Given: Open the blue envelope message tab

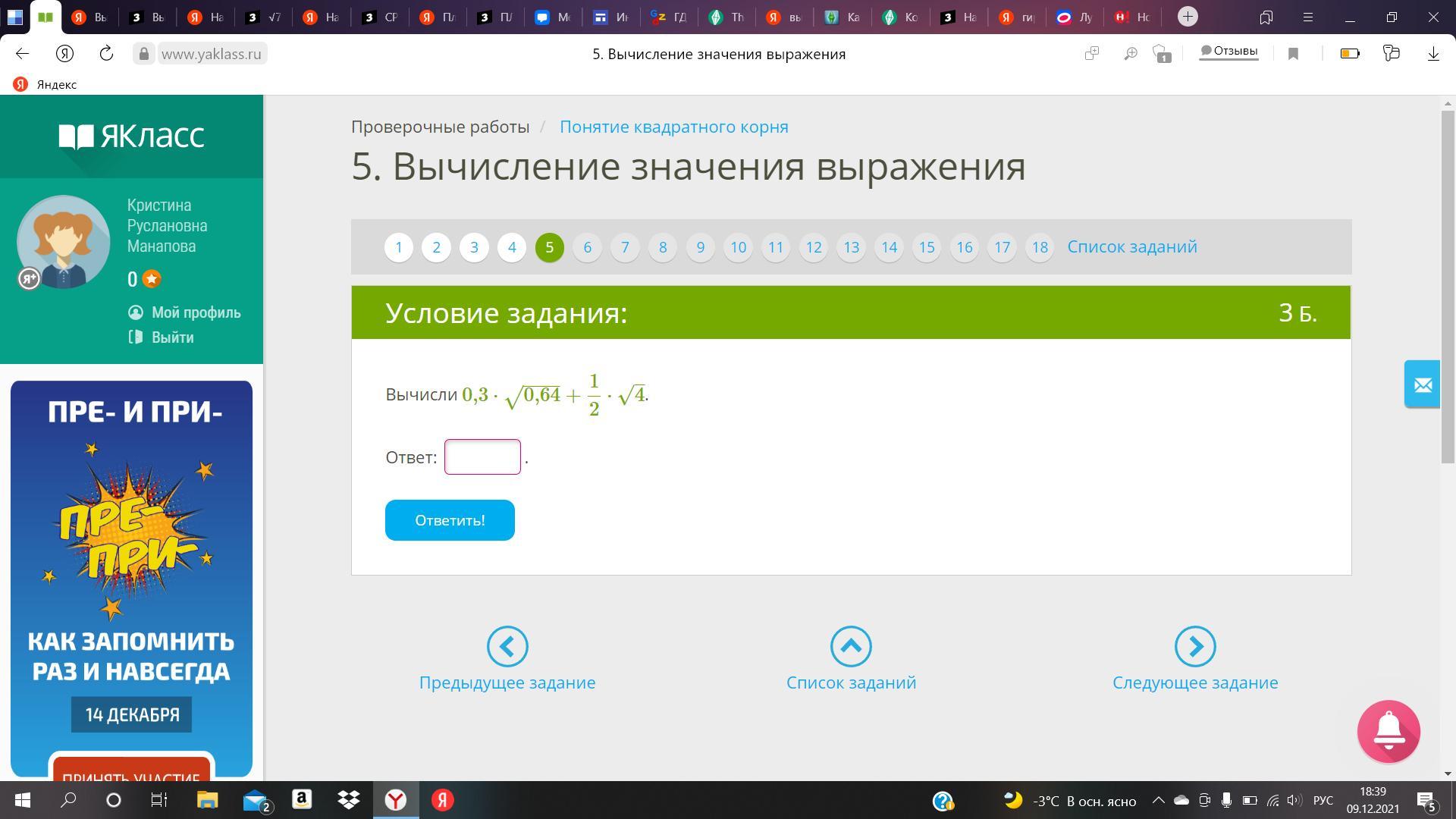Looking at the screenshot, I should tap(1422, 384).
